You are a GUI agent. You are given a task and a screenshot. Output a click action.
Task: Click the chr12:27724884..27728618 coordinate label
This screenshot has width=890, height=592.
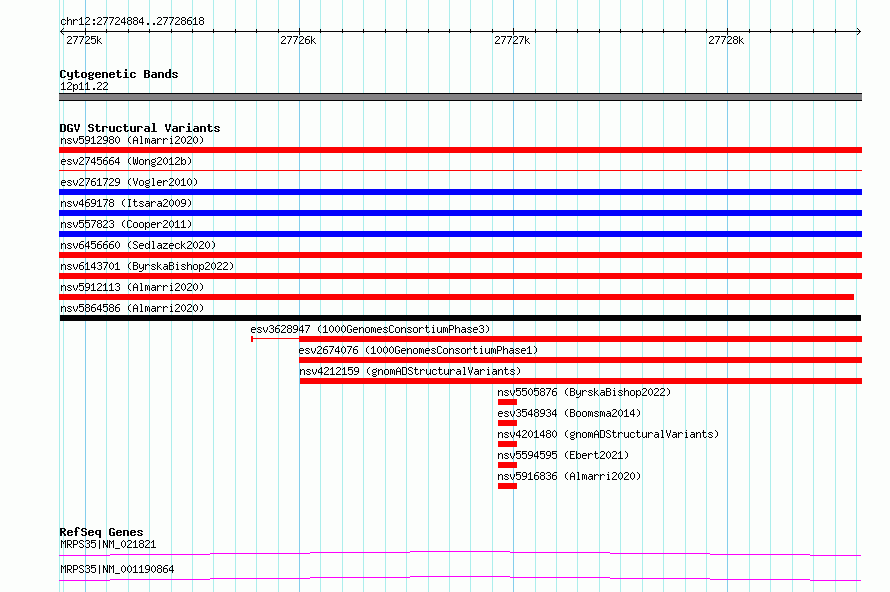(x=132, y=22)
